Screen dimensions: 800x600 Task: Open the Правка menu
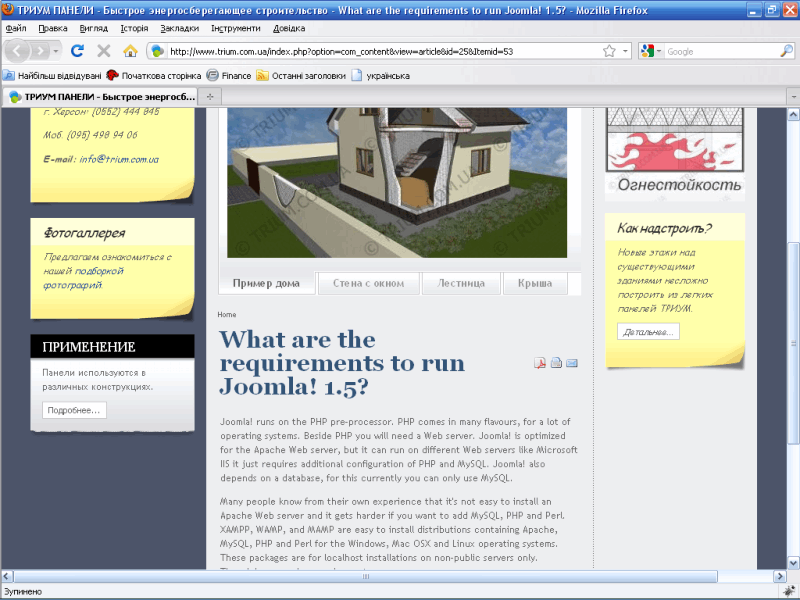pos(53,28)
